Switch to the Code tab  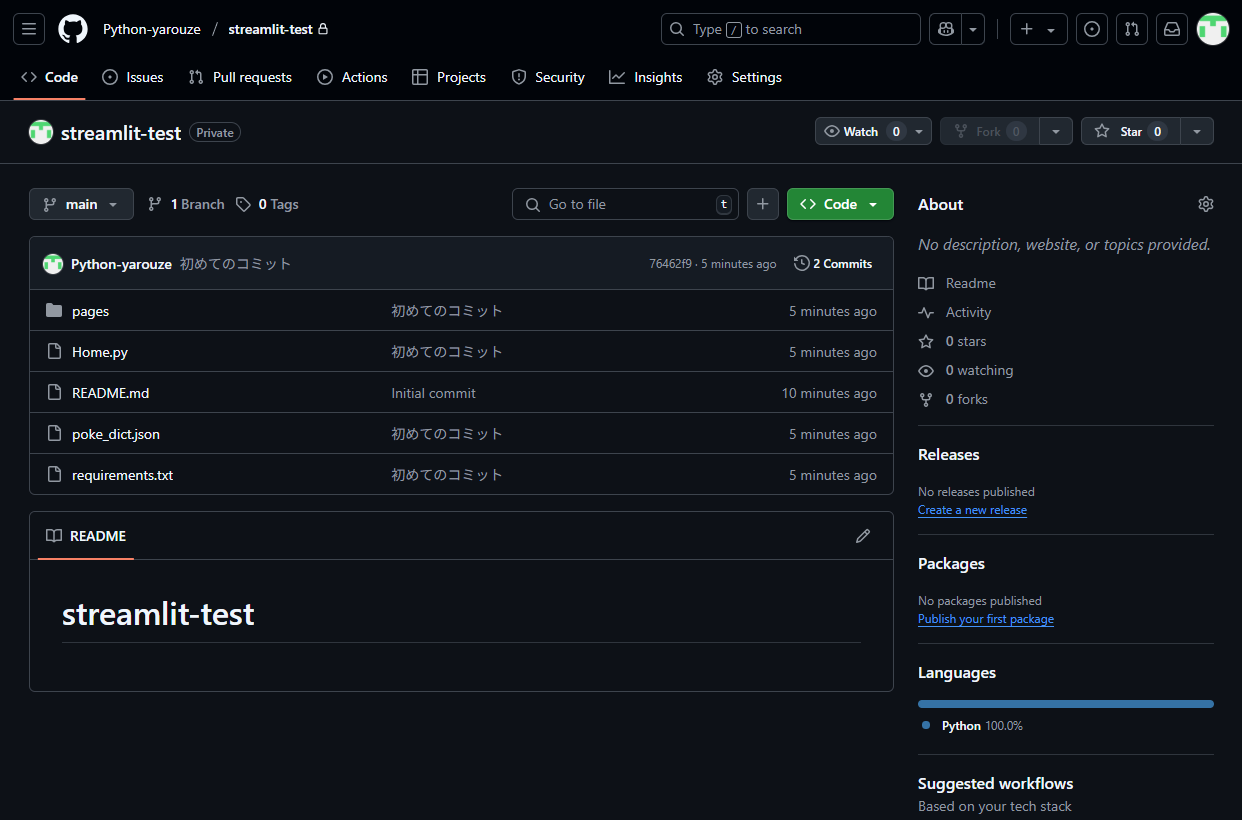pyautogui.click(x=49, y=77)
